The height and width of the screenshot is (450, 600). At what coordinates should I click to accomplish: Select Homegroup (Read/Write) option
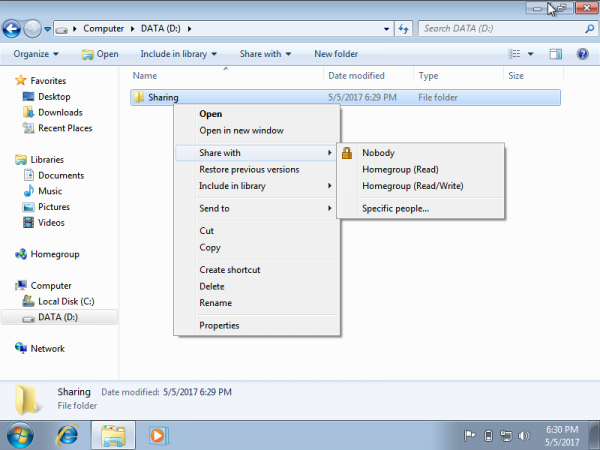421,186
